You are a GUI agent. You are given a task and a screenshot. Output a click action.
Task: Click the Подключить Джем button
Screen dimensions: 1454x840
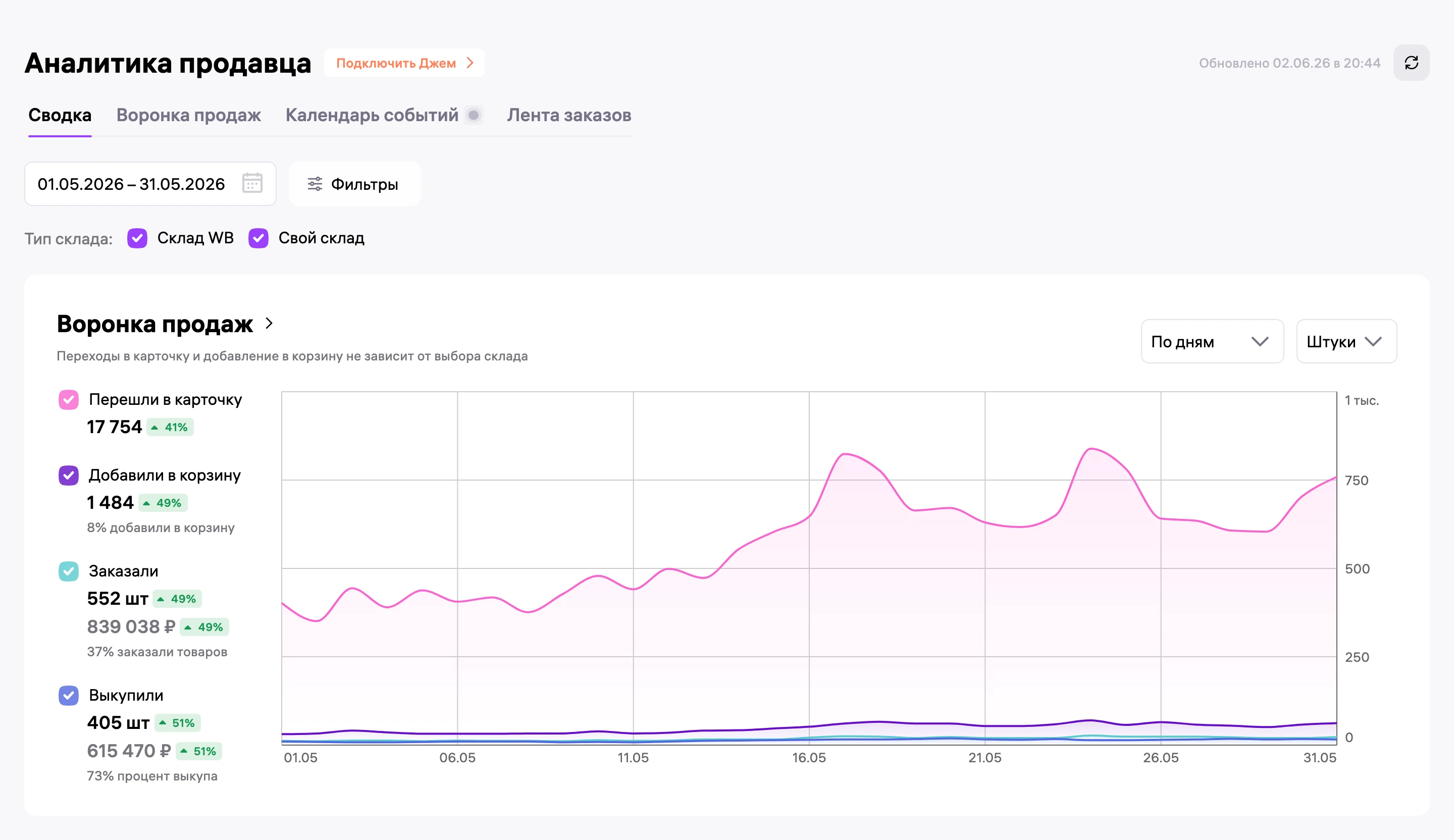coord(404,63)
